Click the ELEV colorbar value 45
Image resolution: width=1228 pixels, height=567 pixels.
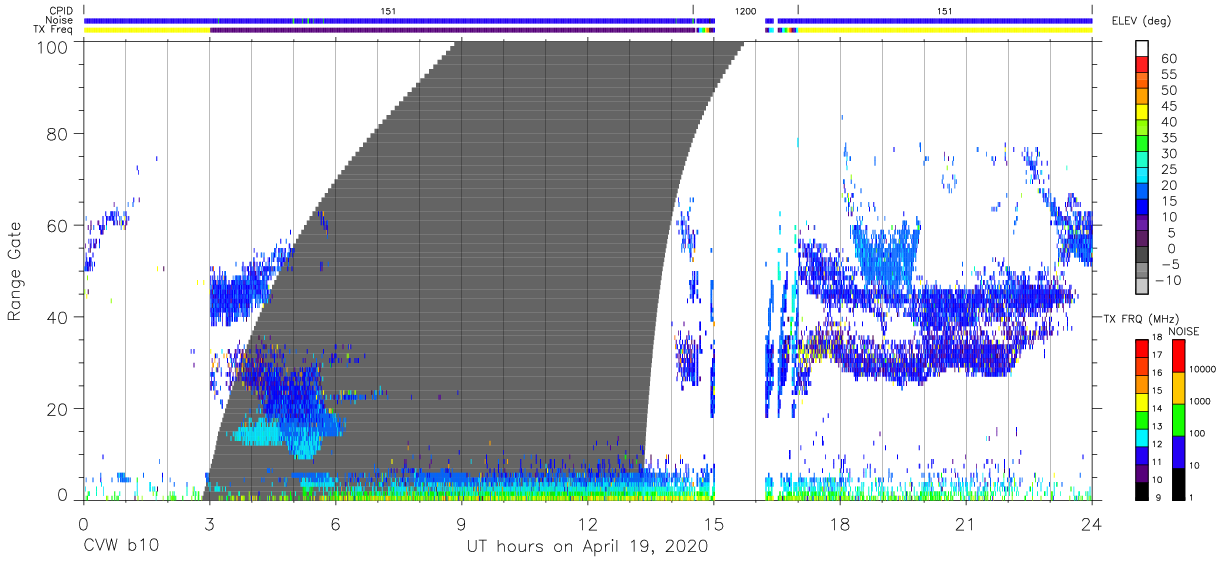tap(1169, 106)
